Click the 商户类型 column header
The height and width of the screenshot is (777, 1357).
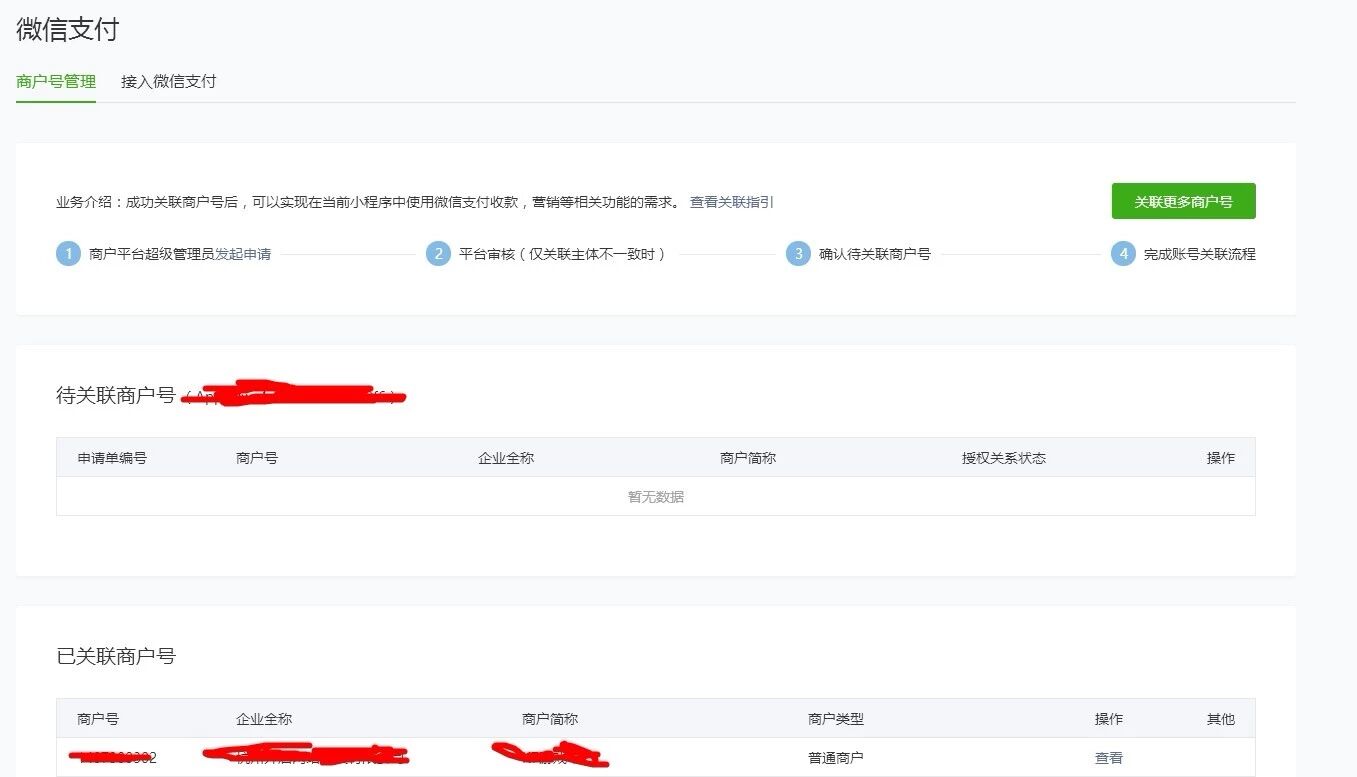[836, 719]
